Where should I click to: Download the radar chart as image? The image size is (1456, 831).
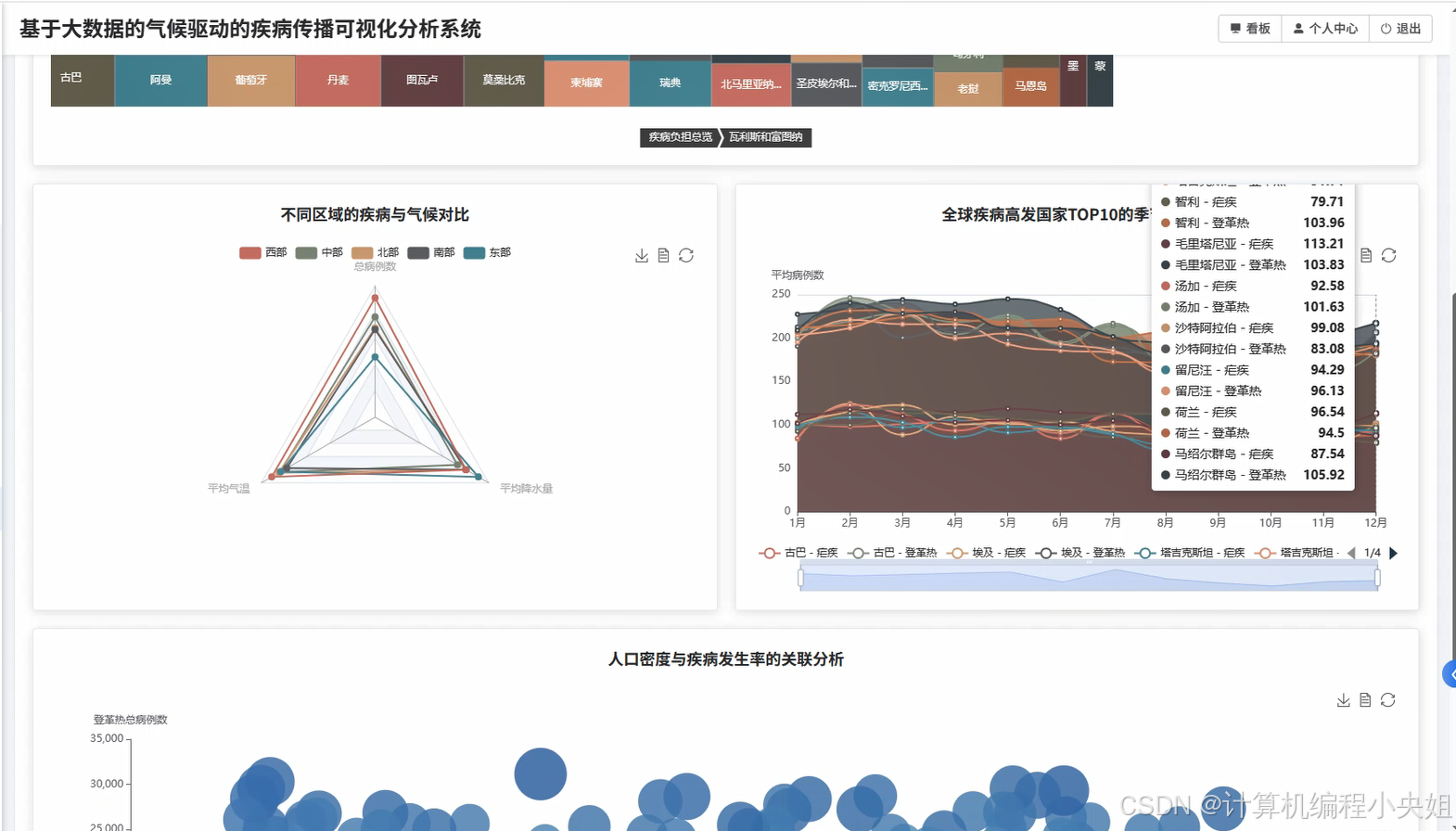(642, 255)
